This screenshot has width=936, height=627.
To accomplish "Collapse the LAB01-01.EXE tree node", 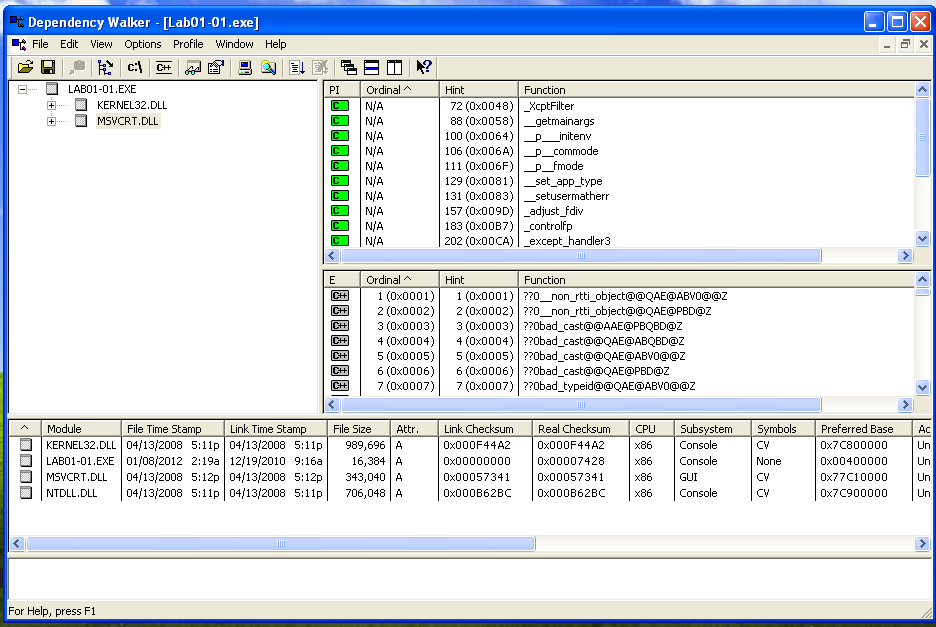I will tap(22, 90).
